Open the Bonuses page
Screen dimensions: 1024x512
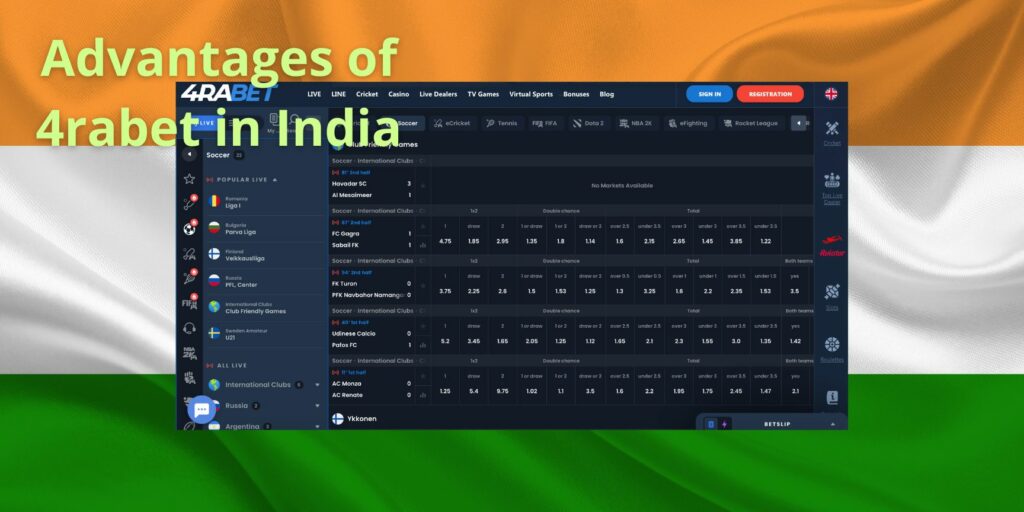[x=576, y=94]
